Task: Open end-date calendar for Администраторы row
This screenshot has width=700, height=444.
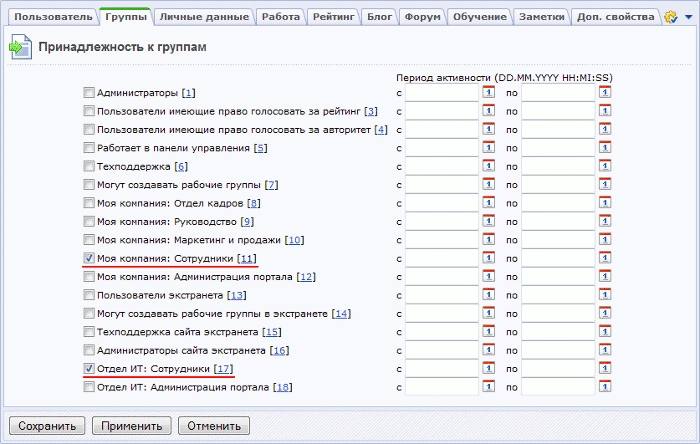Action: click(x=605, y=93)
